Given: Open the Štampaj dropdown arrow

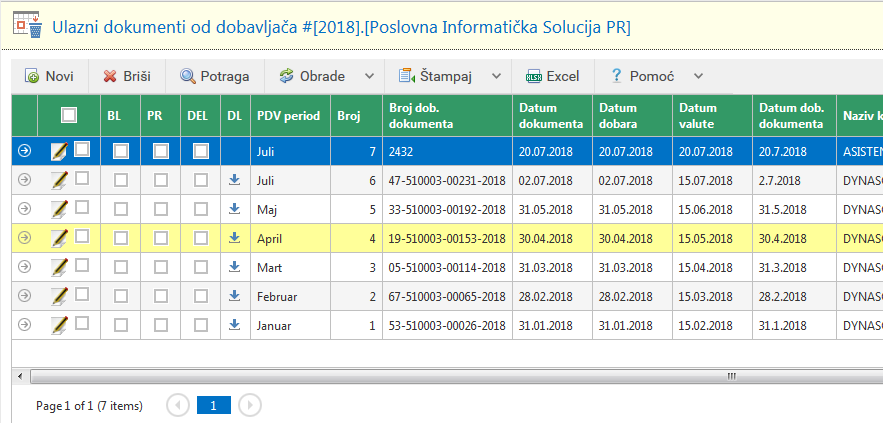Looking at the screenshot, I should (x=494, y=76).
